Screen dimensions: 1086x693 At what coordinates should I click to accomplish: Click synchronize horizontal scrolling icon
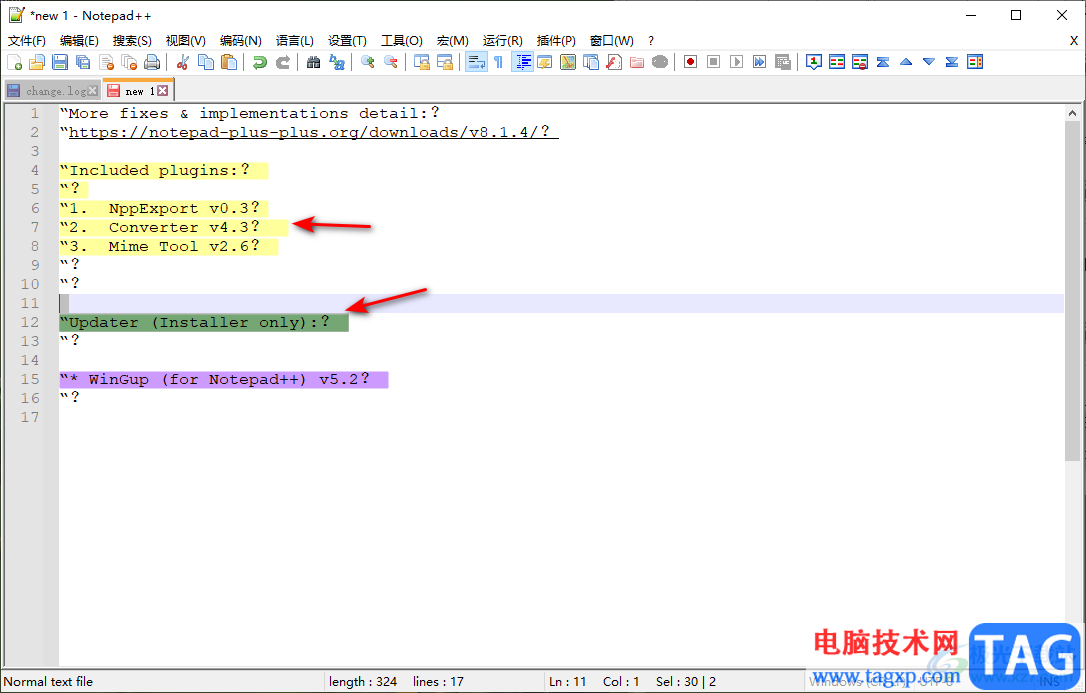click(445, 62)
